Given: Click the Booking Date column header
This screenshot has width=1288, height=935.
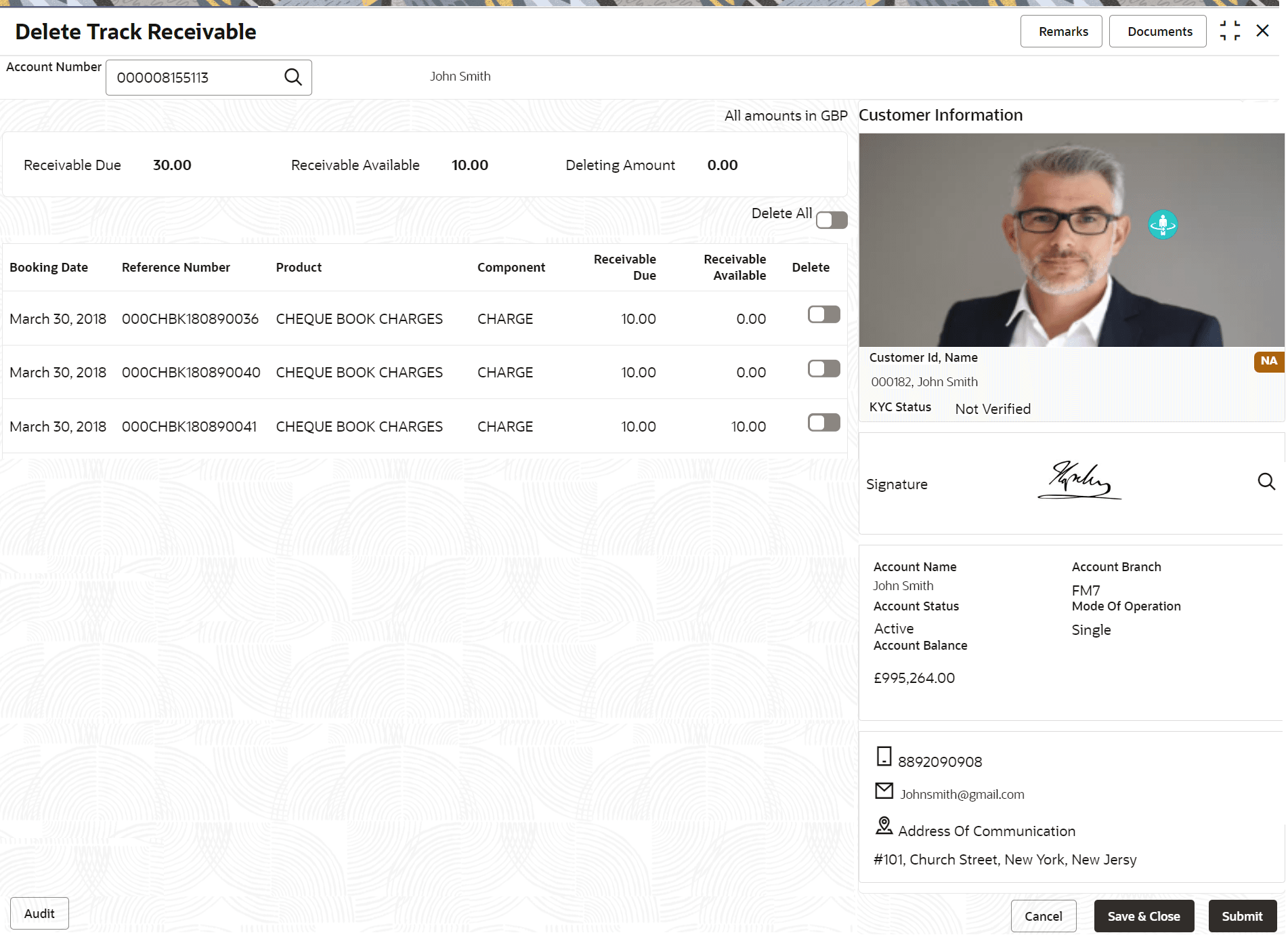Looking at the screenshot, I should point(49,268).
